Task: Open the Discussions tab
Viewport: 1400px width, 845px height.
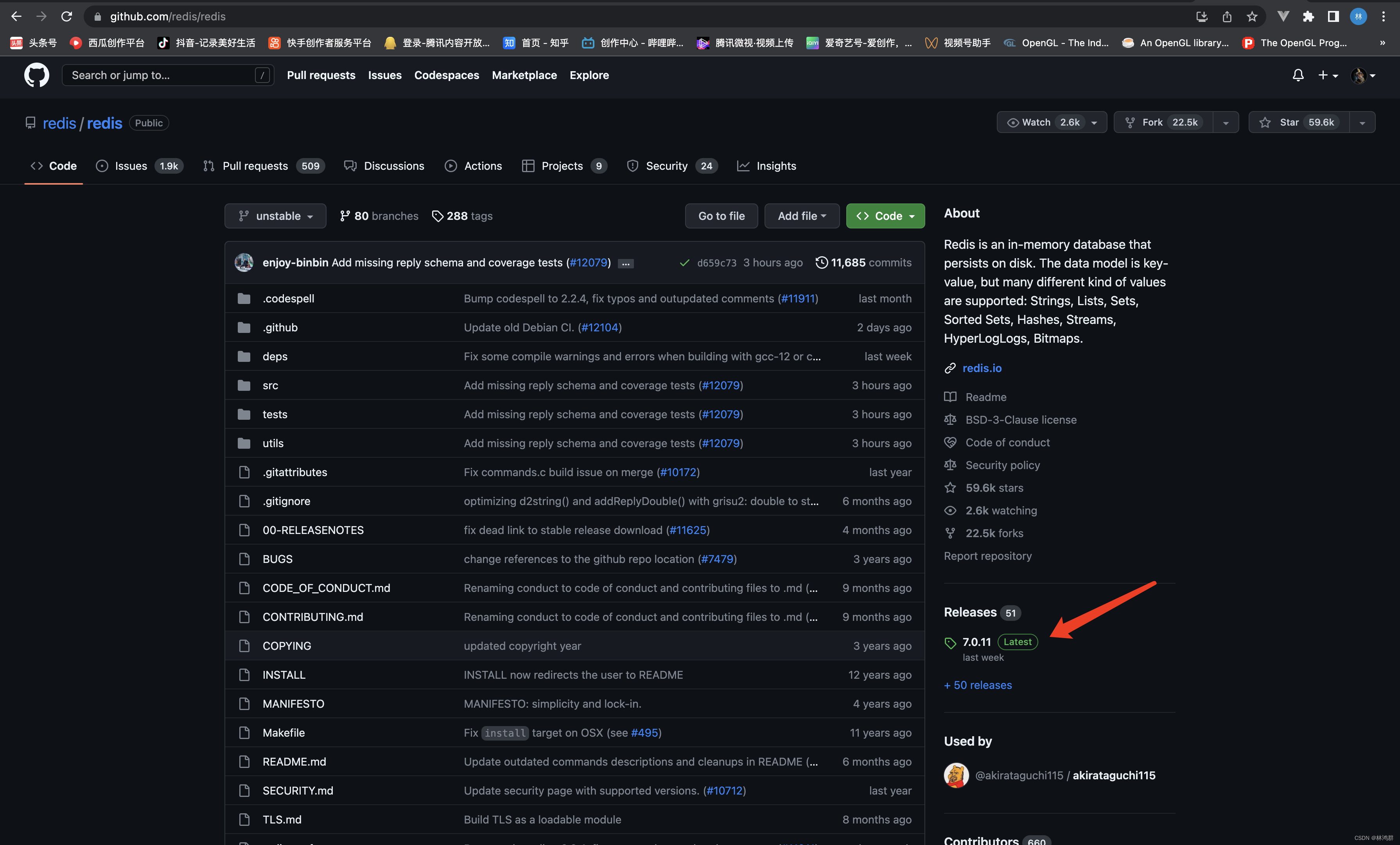Action: 384,166
